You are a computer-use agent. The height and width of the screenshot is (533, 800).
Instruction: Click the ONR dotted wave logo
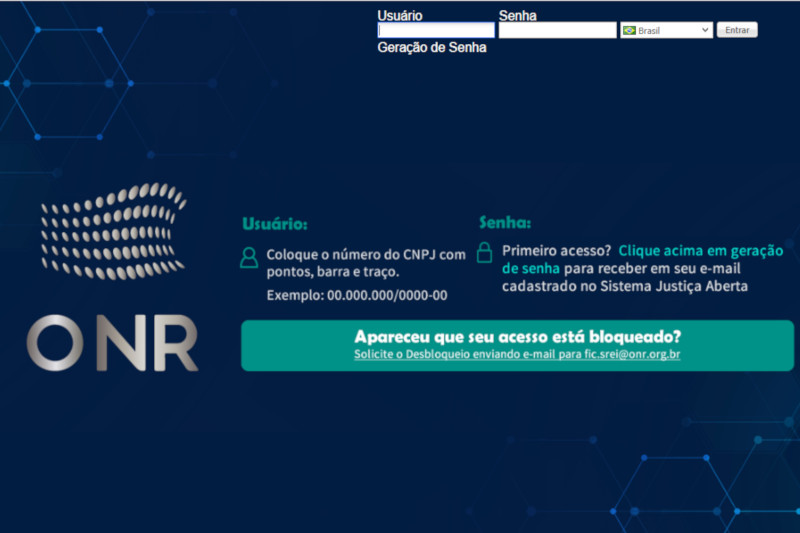point(113,231)
